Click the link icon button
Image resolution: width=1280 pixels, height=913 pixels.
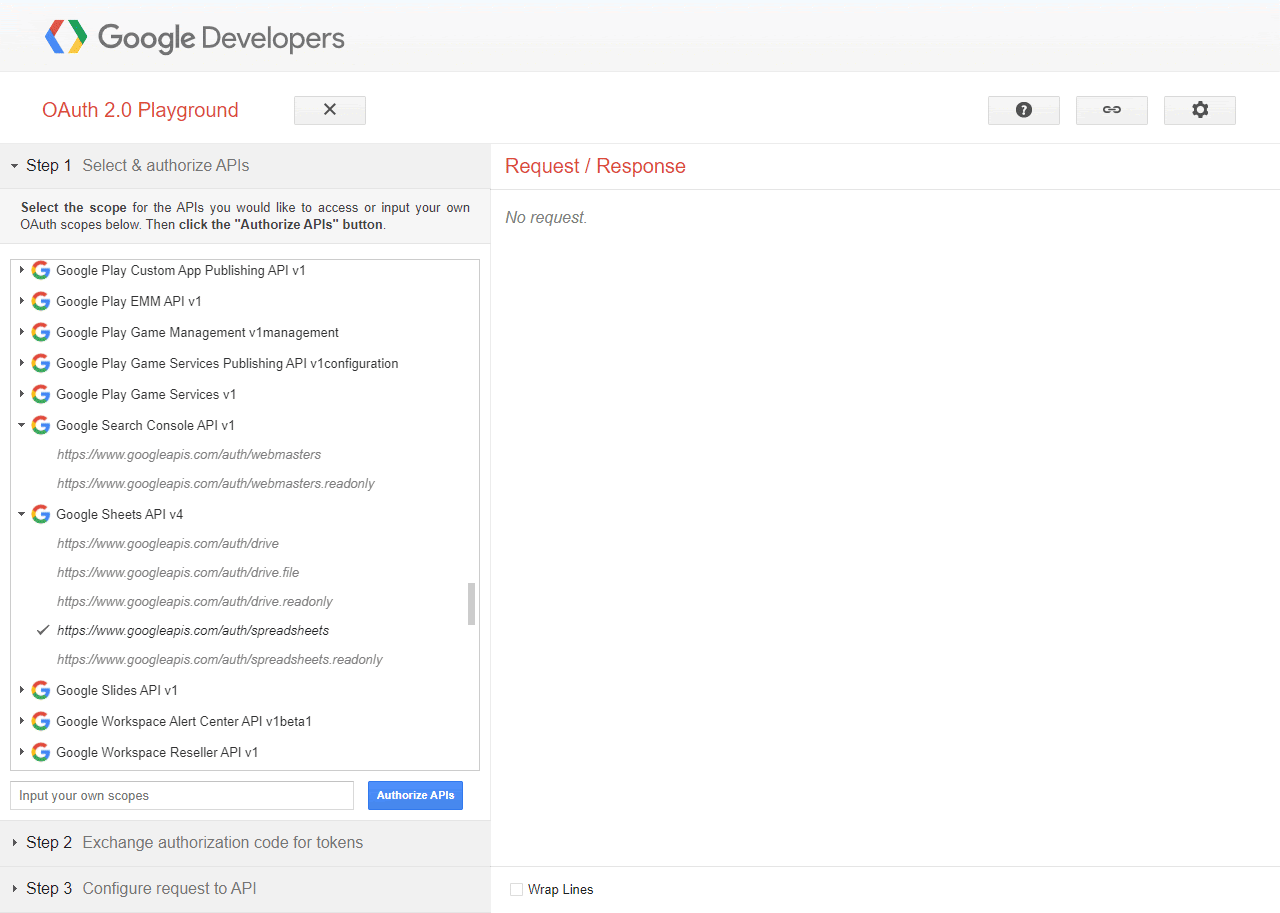pos(1112,110)
